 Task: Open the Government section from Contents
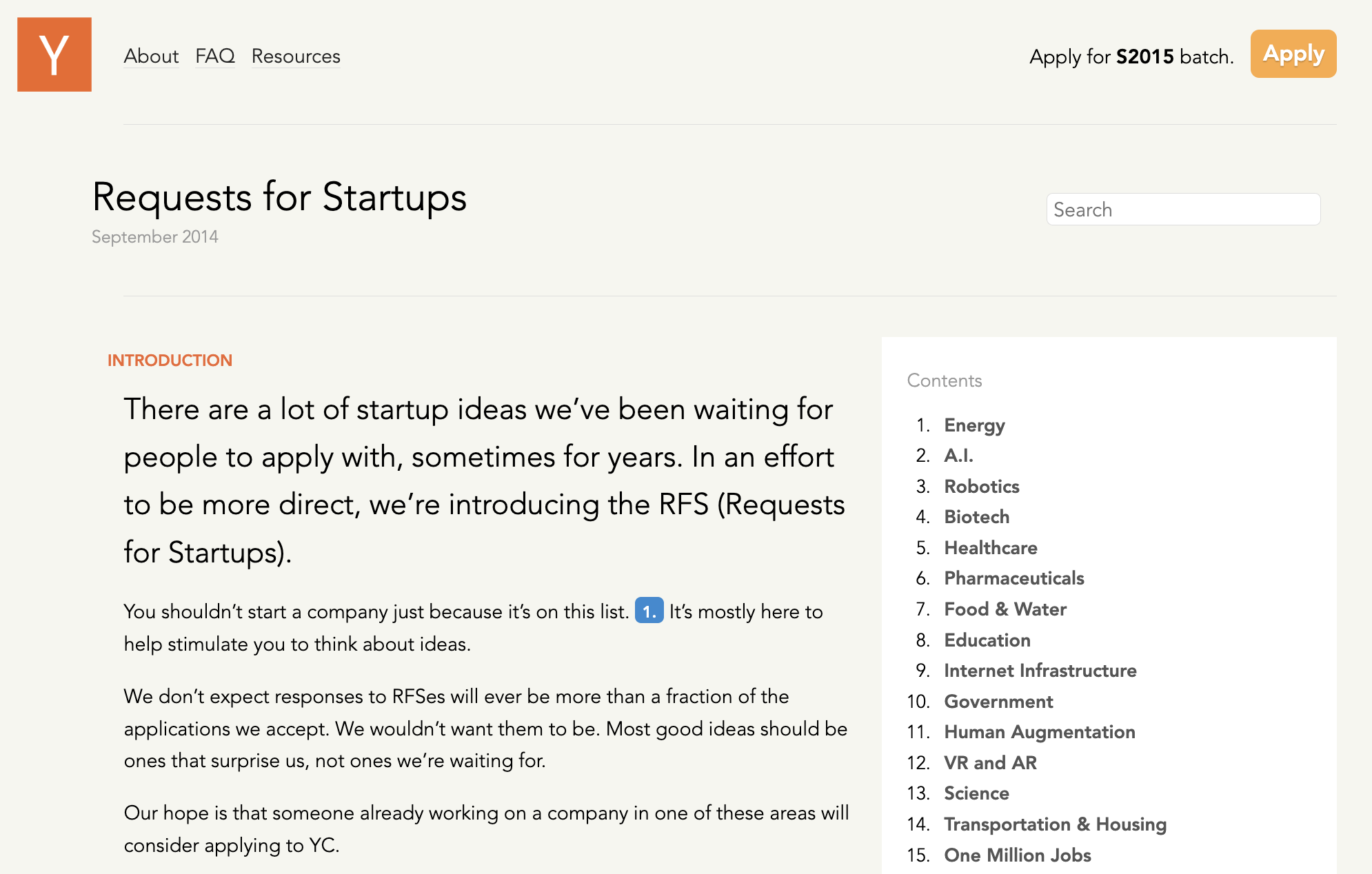click(x=998, y=701)
